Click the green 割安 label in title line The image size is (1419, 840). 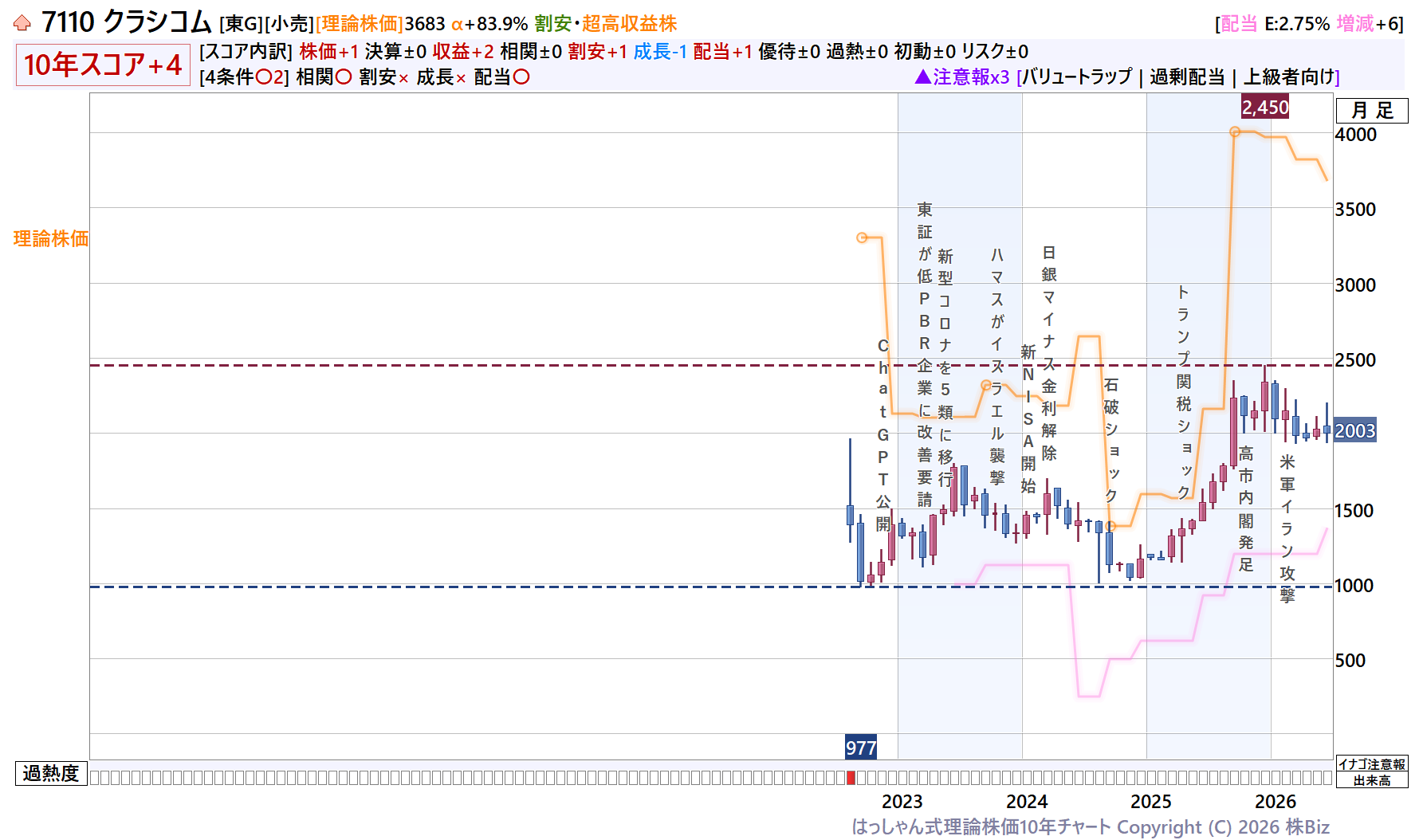(553, 24)
